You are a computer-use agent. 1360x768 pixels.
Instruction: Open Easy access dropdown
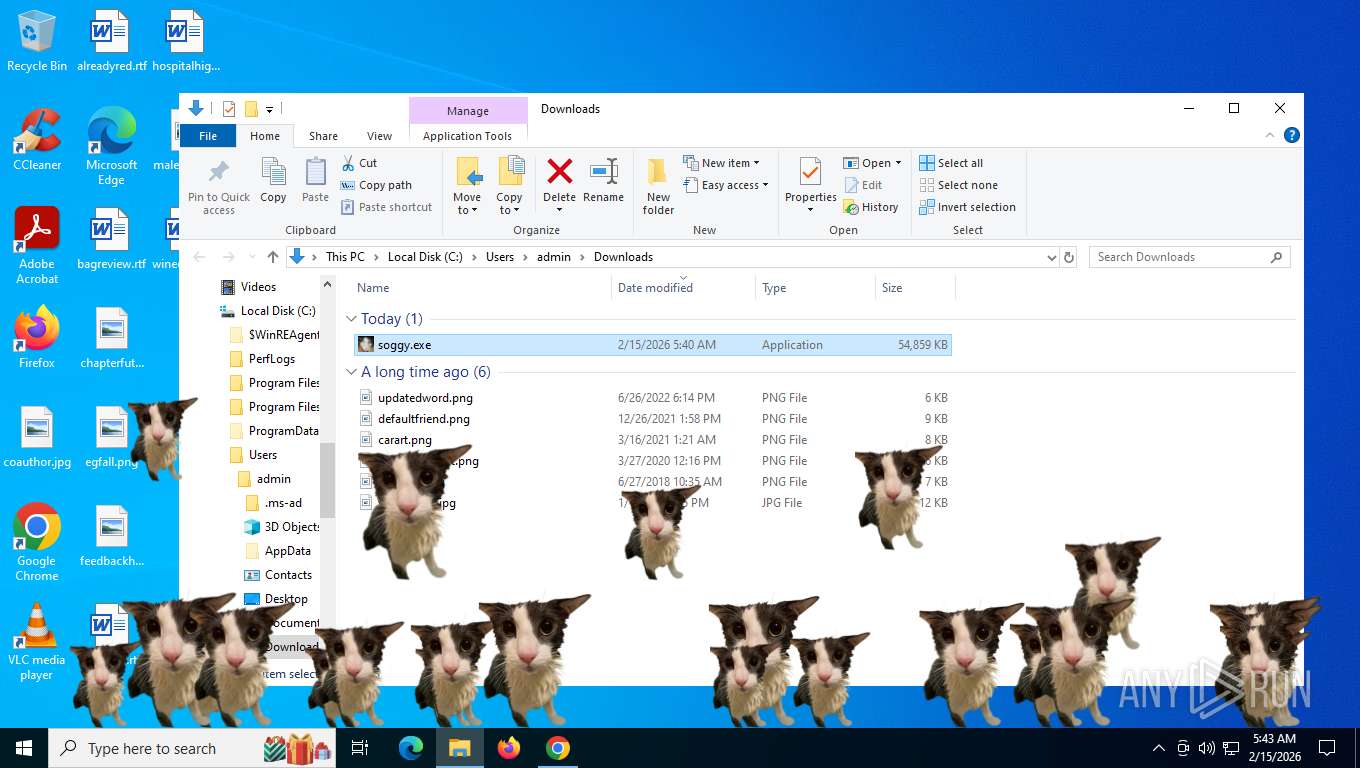[x=726, y=185]
